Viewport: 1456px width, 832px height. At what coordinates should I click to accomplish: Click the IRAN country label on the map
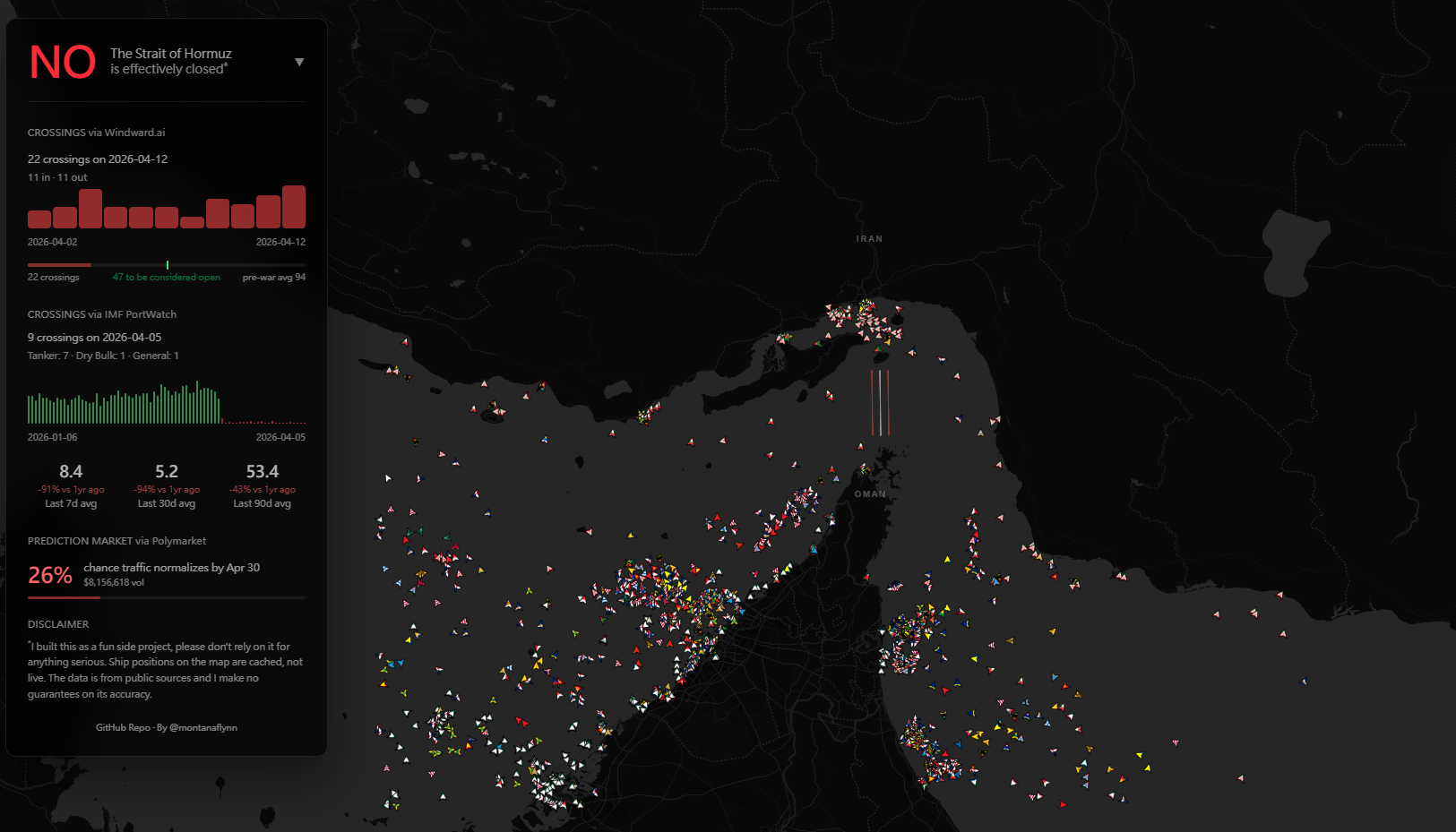click(869, 239)
